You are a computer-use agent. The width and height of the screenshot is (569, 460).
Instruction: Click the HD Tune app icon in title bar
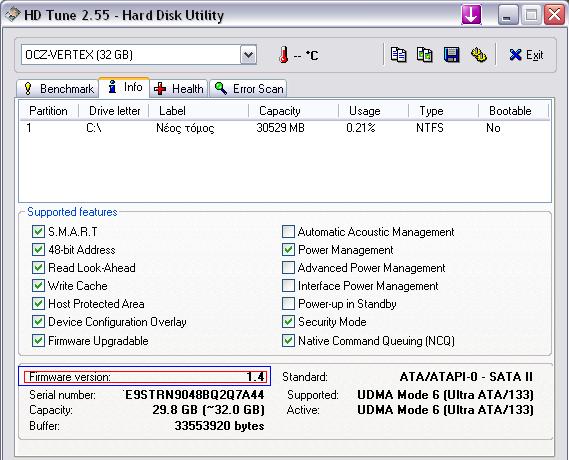(x=12, y=15)
